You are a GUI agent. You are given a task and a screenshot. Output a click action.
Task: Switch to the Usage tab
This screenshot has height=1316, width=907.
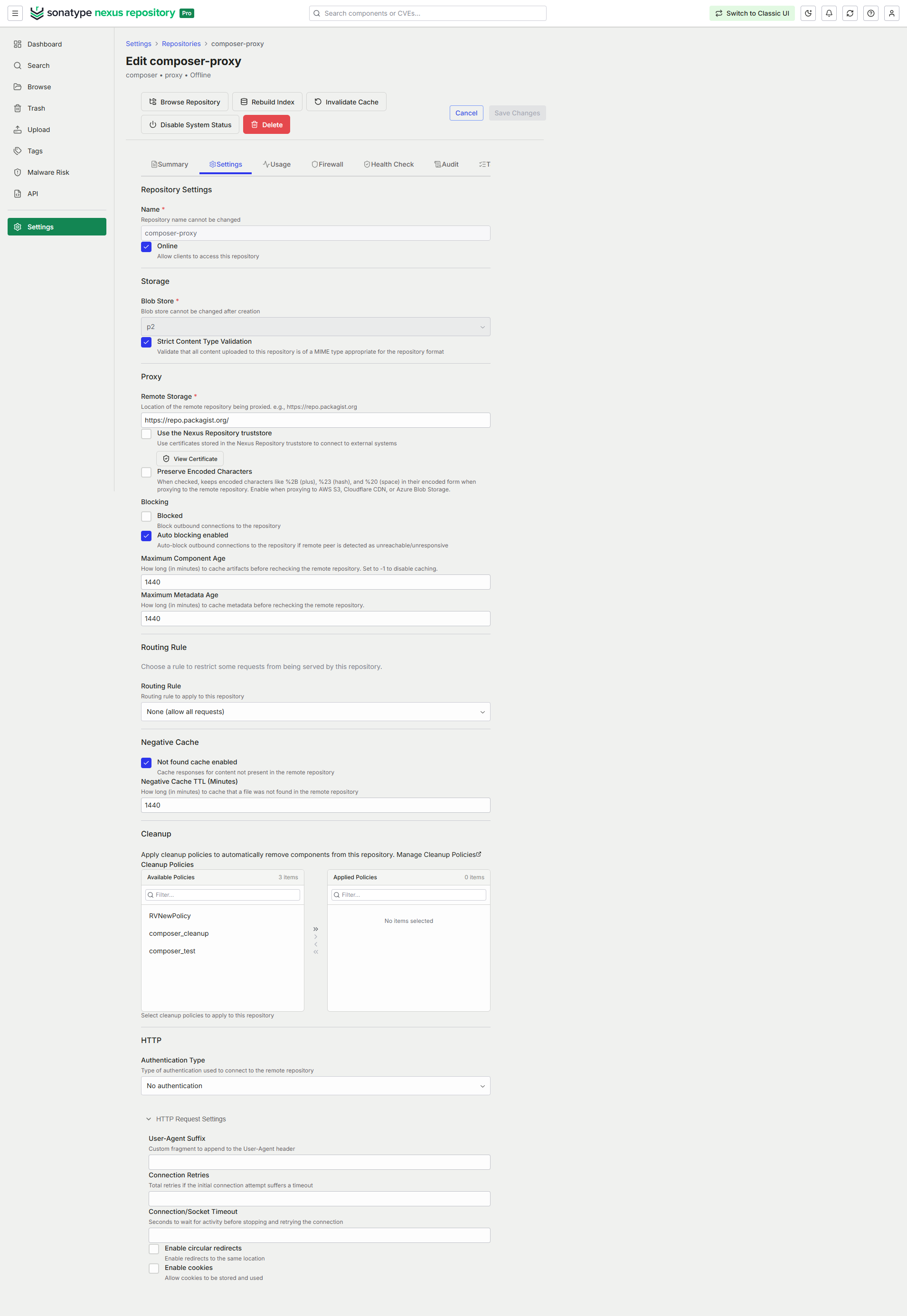tap(277, 164)
